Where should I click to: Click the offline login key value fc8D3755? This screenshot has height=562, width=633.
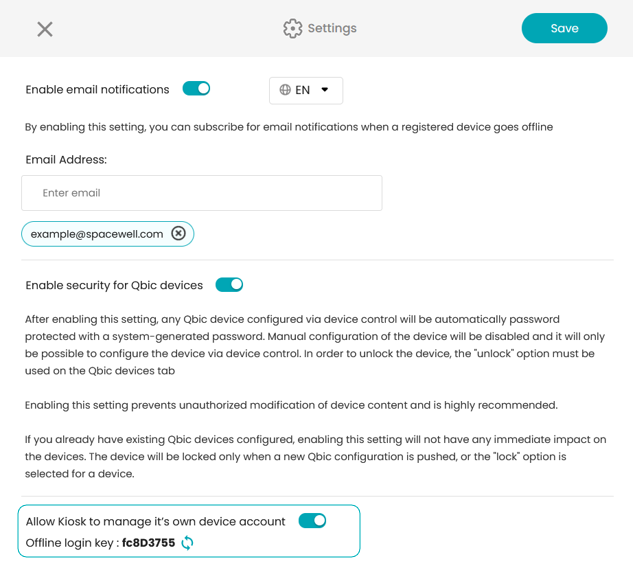coord(149,543)
